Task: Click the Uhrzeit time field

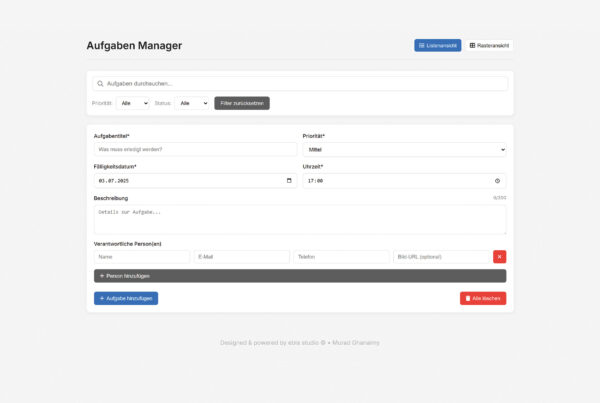Action: tap(404, 181)
